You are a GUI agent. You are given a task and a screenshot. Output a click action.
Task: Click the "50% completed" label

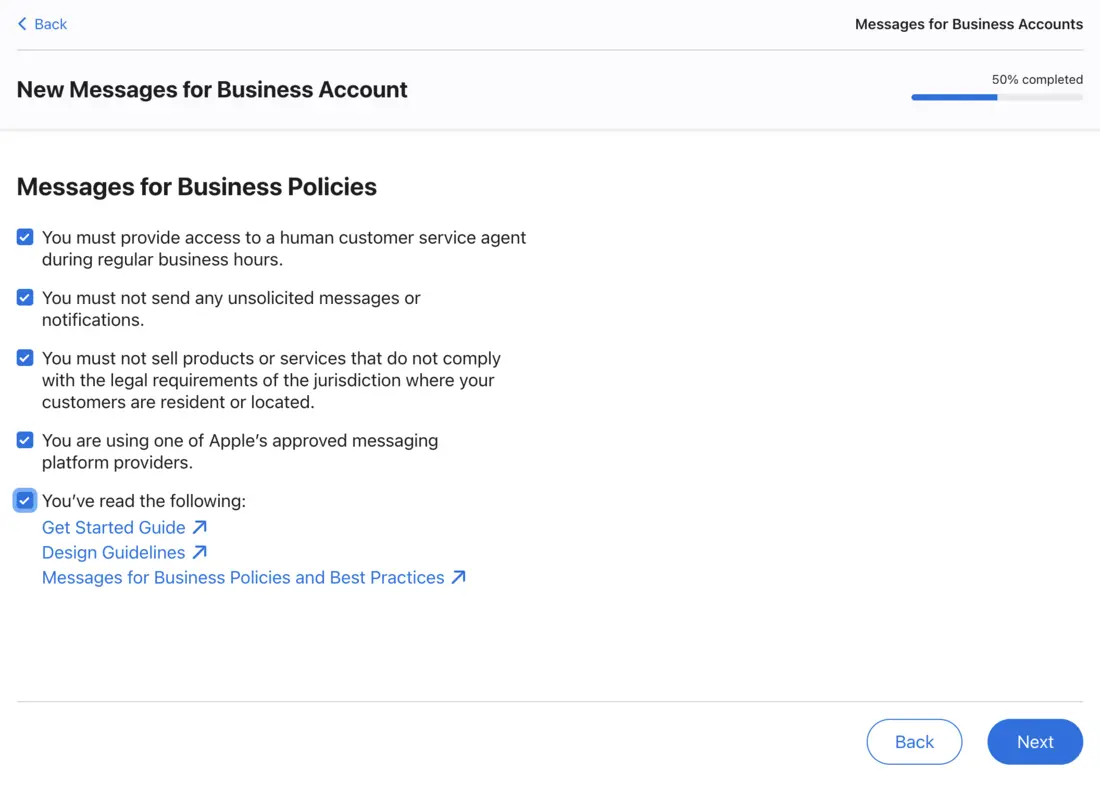[x=1037, y=79]
